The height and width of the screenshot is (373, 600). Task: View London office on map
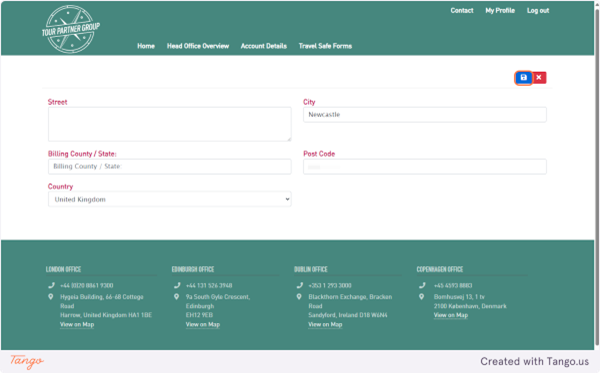[77, 324]
